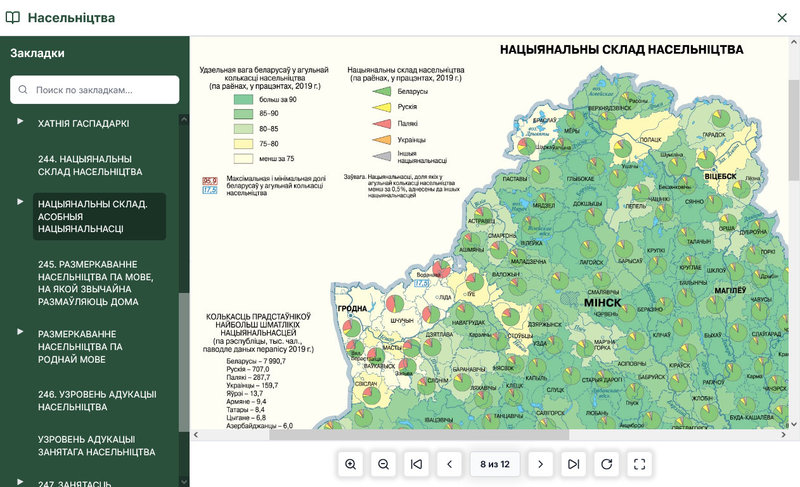This screenshot has height=487, width=800.
Task: Jump to the first page
Action: point(417,464)
